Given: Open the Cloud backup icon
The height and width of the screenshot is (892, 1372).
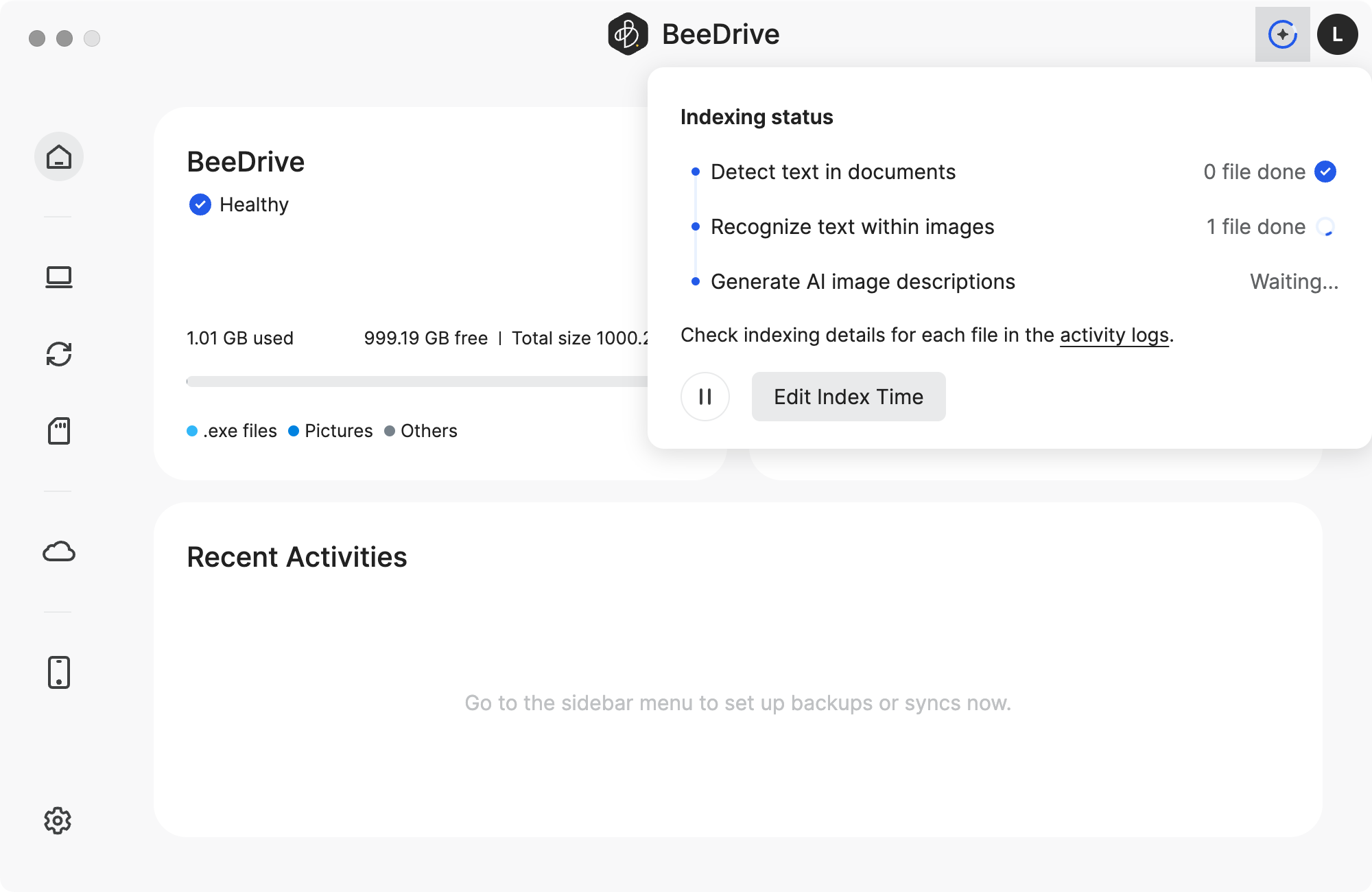Looking at the screenshot, I should [x=59, y=552].
